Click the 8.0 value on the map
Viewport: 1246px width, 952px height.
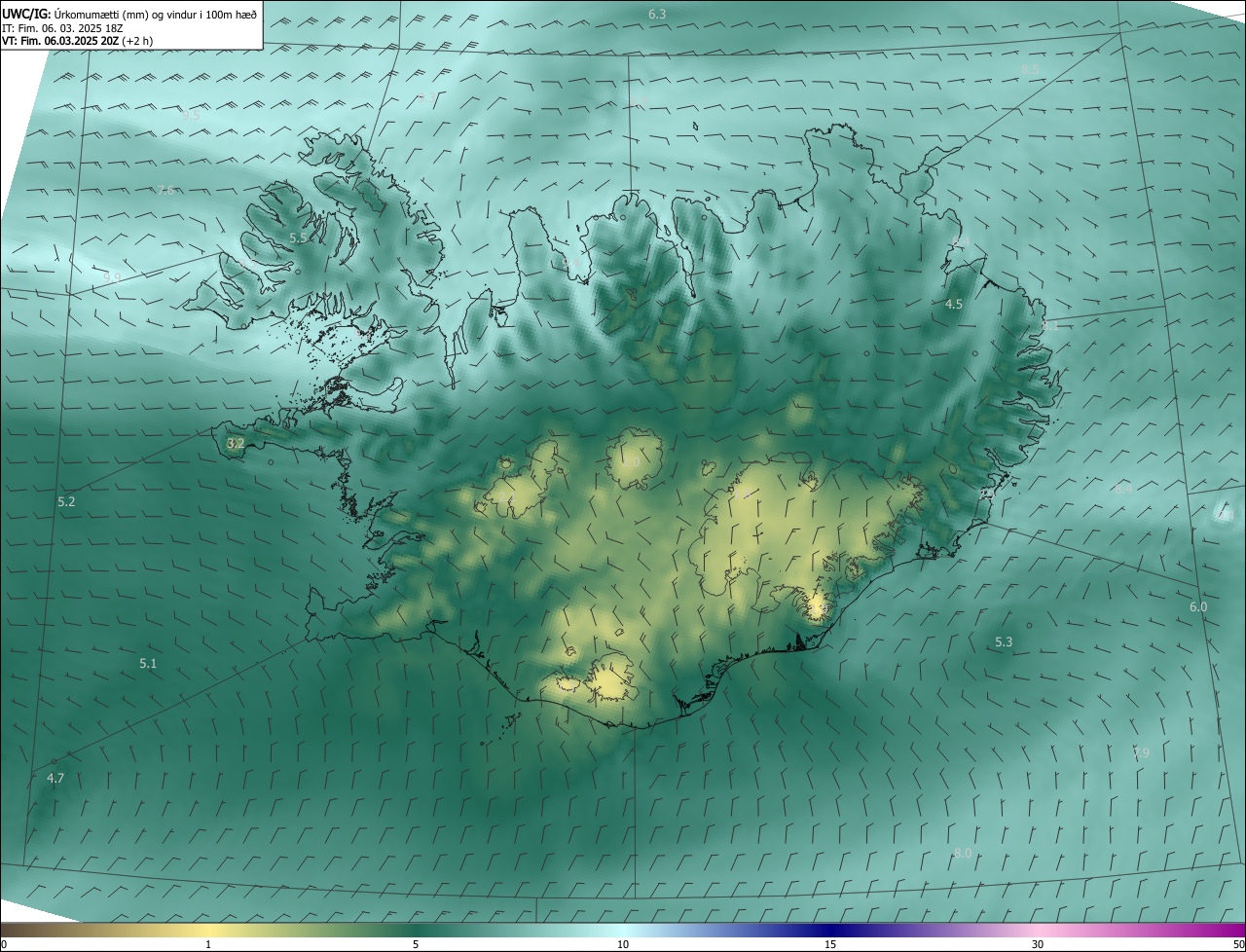click(963, 854)
